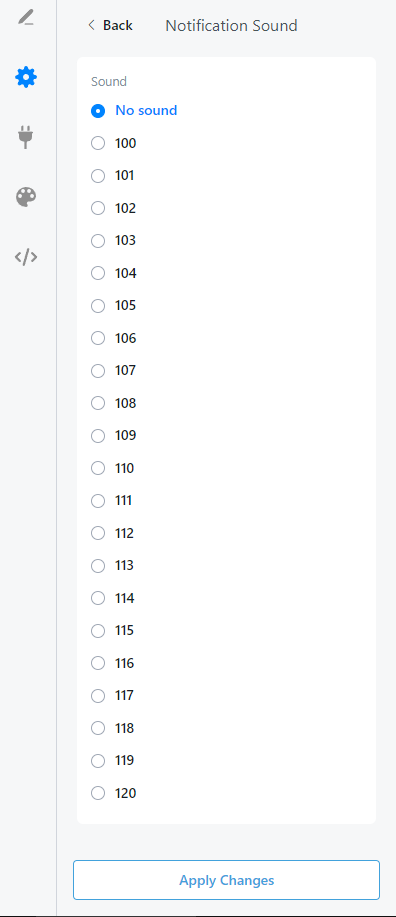396x917 pixels.
Task: Select the No sound radio option
Action: pos(98,111)
